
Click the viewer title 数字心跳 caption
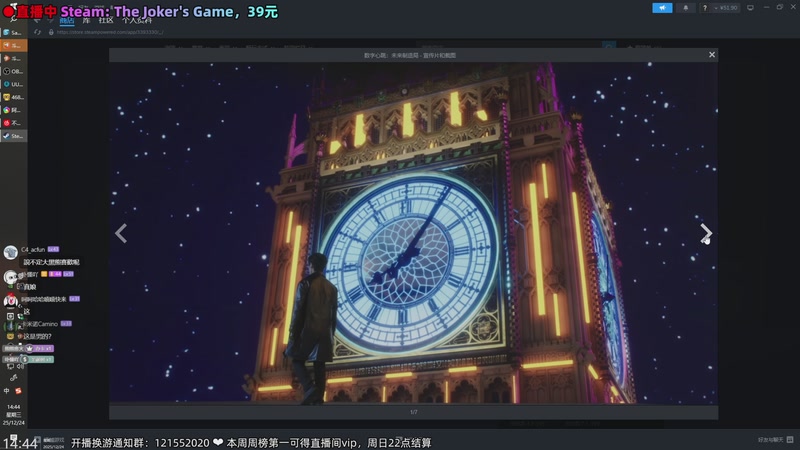click(x=410, y=55)
